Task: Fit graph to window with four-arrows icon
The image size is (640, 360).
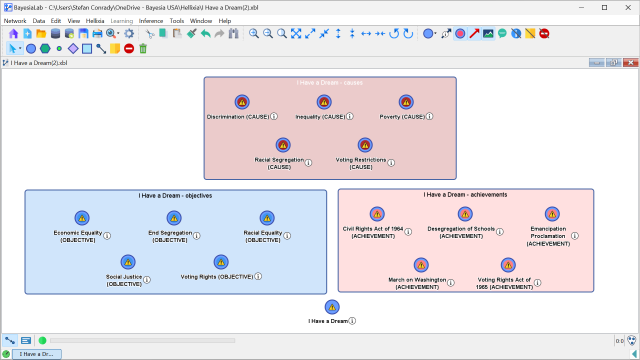Action: pos(296,34)
